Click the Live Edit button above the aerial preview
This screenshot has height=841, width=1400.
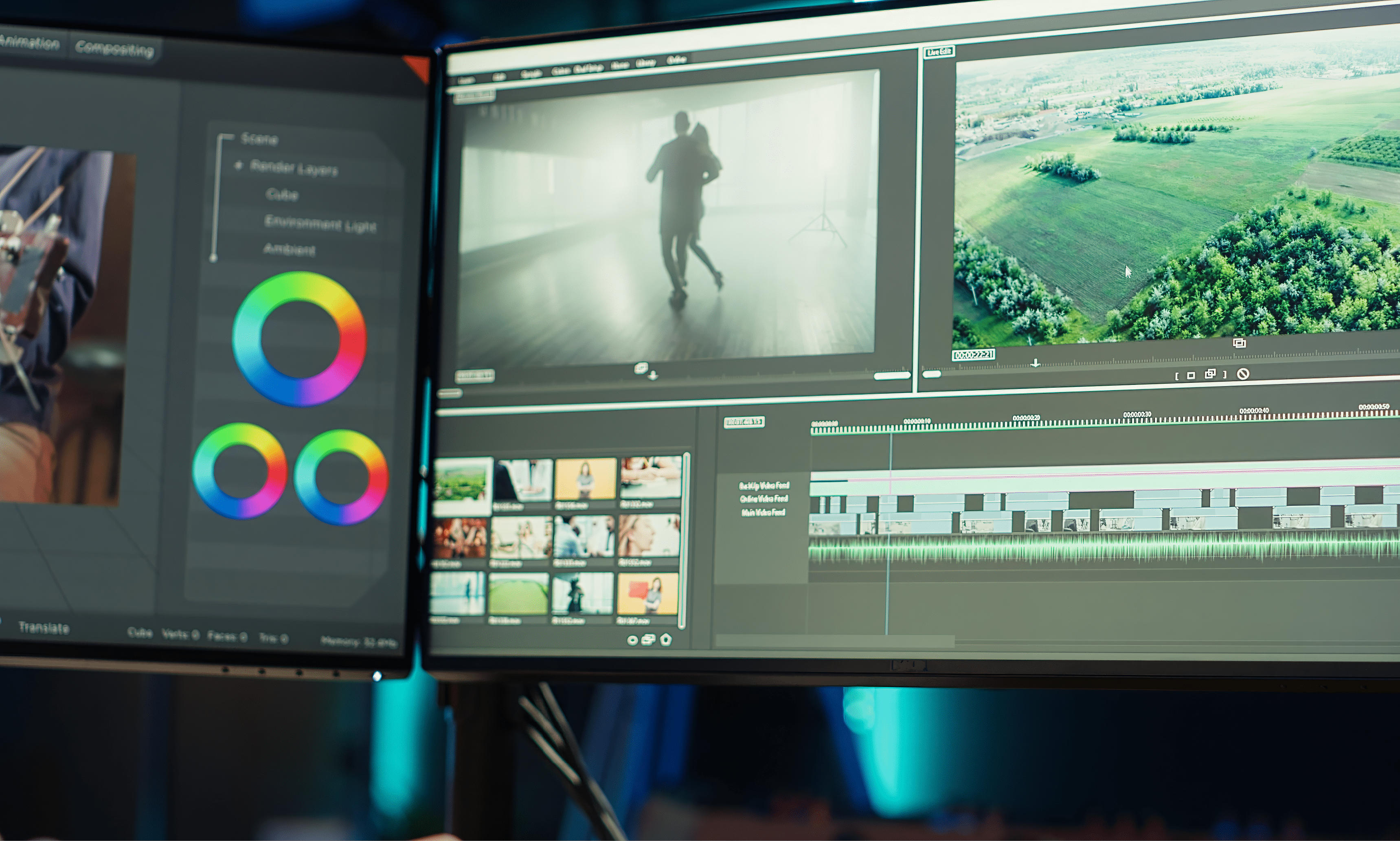point(939,52)
